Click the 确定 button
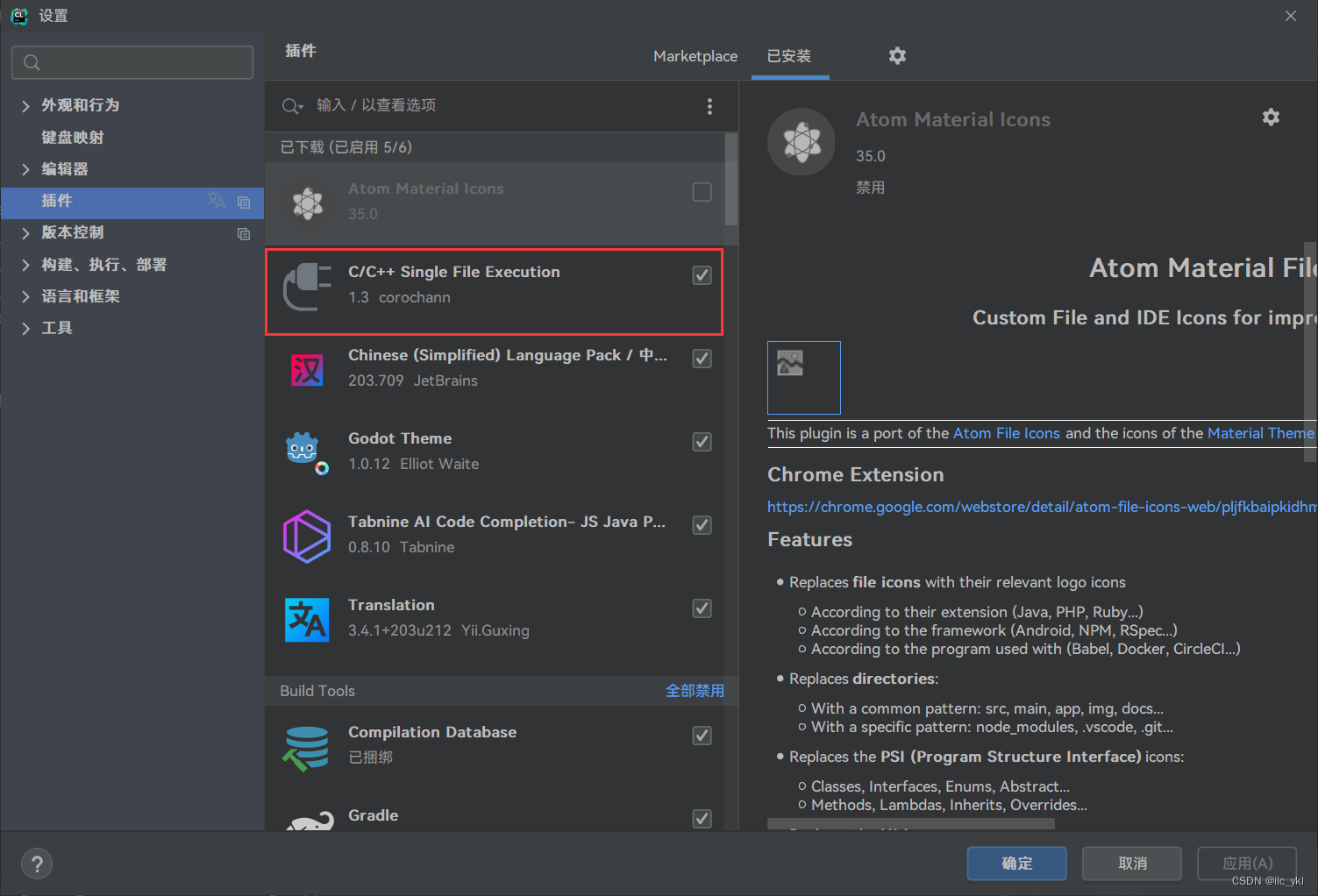Image resolution: width=1318 pixels, height=896 pixels. click(x=1017, y=864)
